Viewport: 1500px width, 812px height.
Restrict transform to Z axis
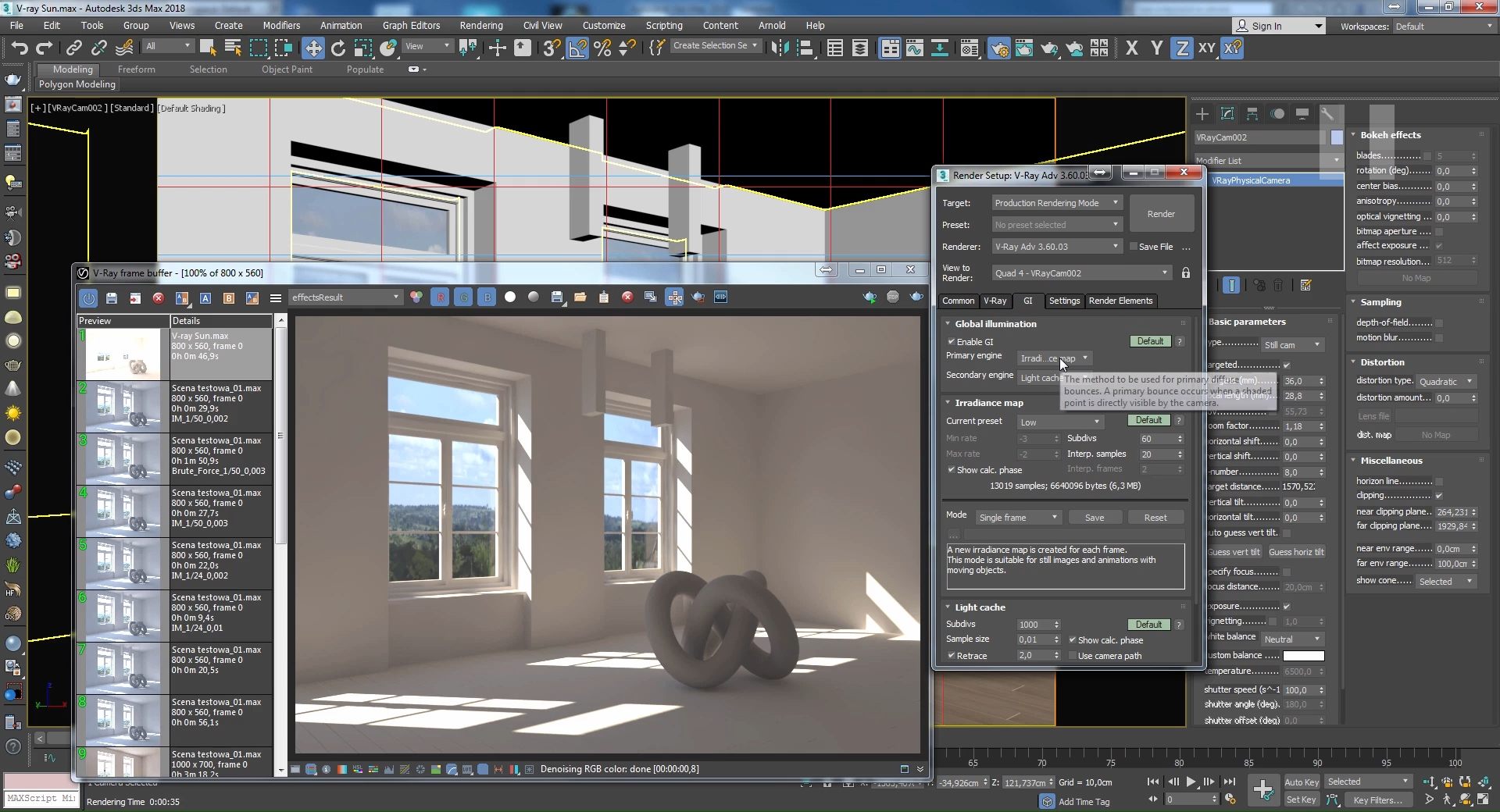pyautogui.click(x=1182, y=48)
